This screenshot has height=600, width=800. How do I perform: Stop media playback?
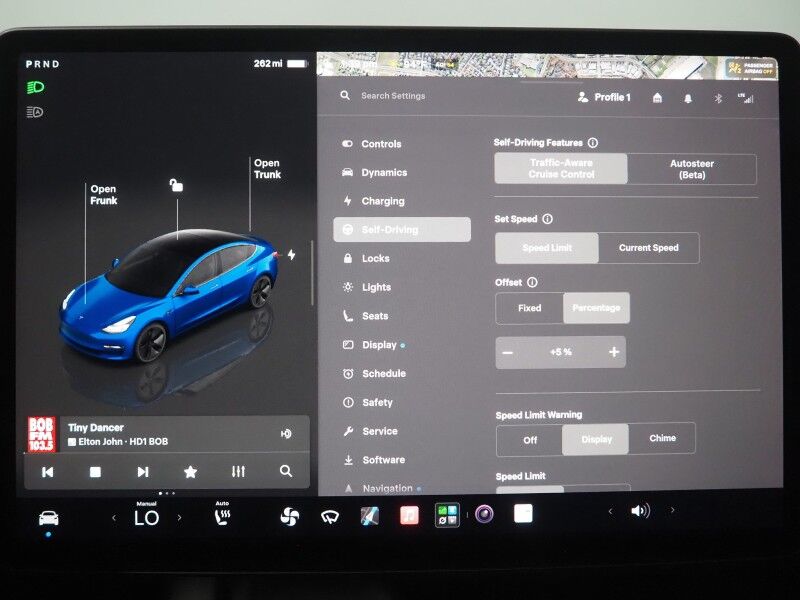(95, 472)
